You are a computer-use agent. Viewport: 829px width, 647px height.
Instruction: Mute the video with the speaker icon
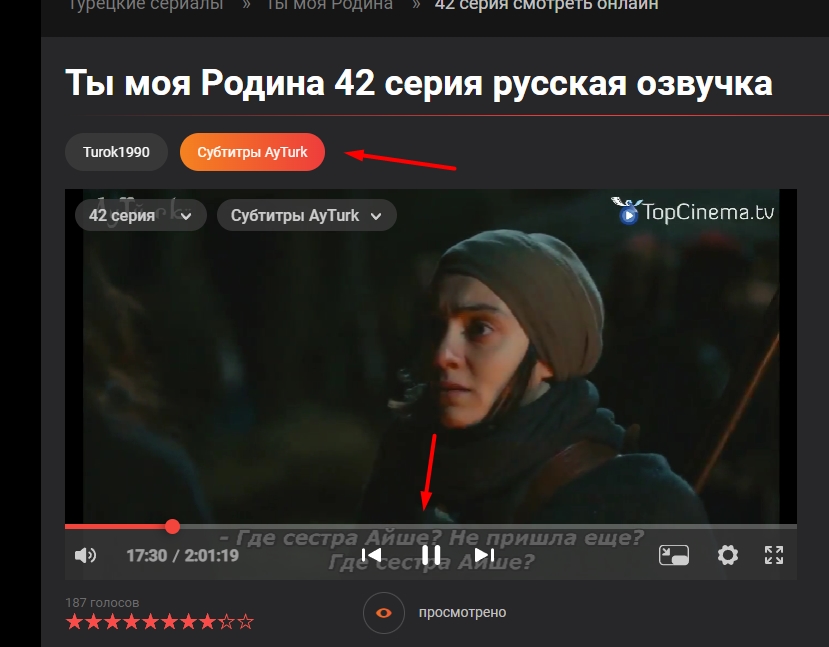[x=86, y=555]
